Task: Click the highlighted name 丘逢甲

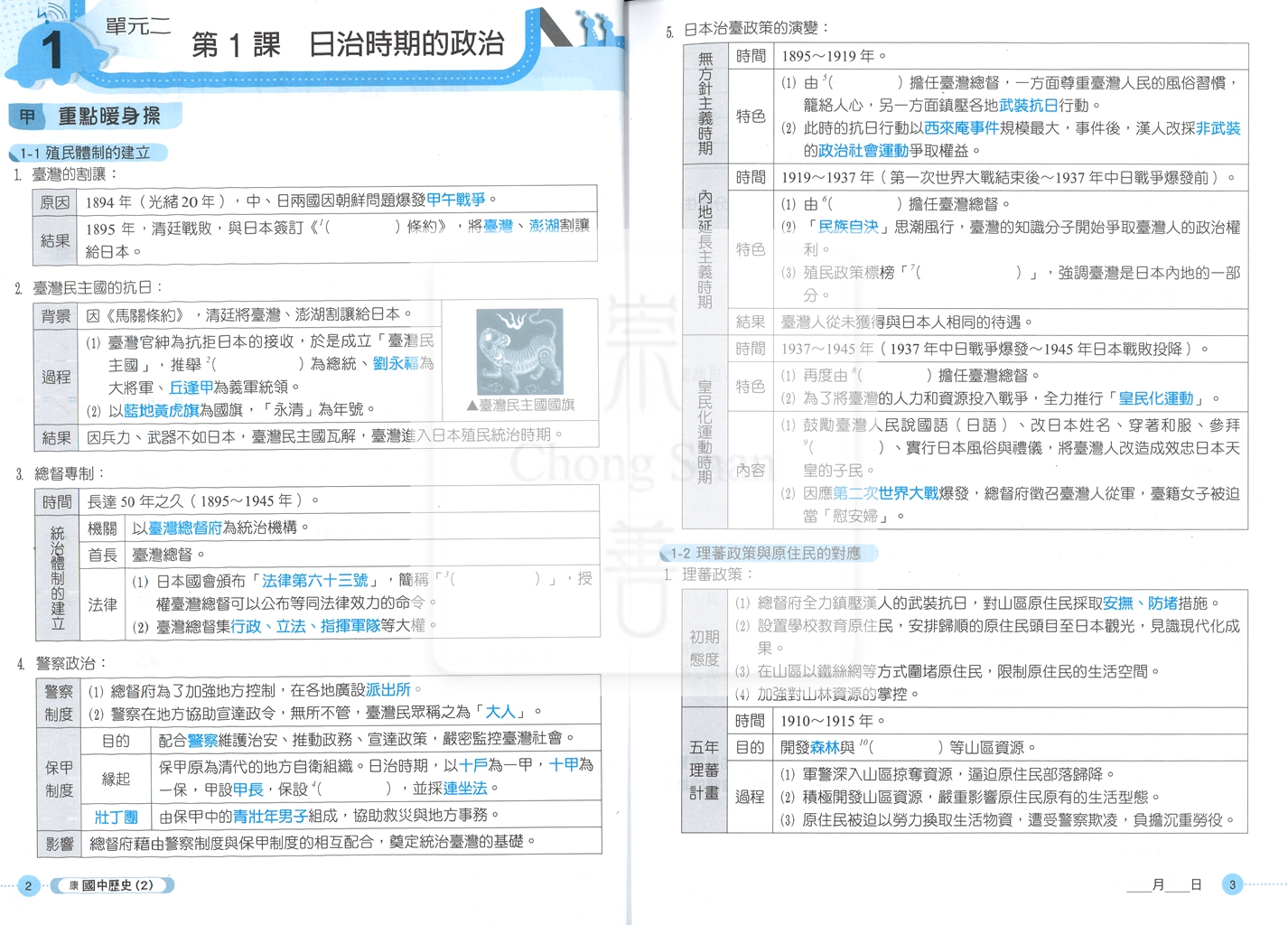Action: tap(191, 387)
